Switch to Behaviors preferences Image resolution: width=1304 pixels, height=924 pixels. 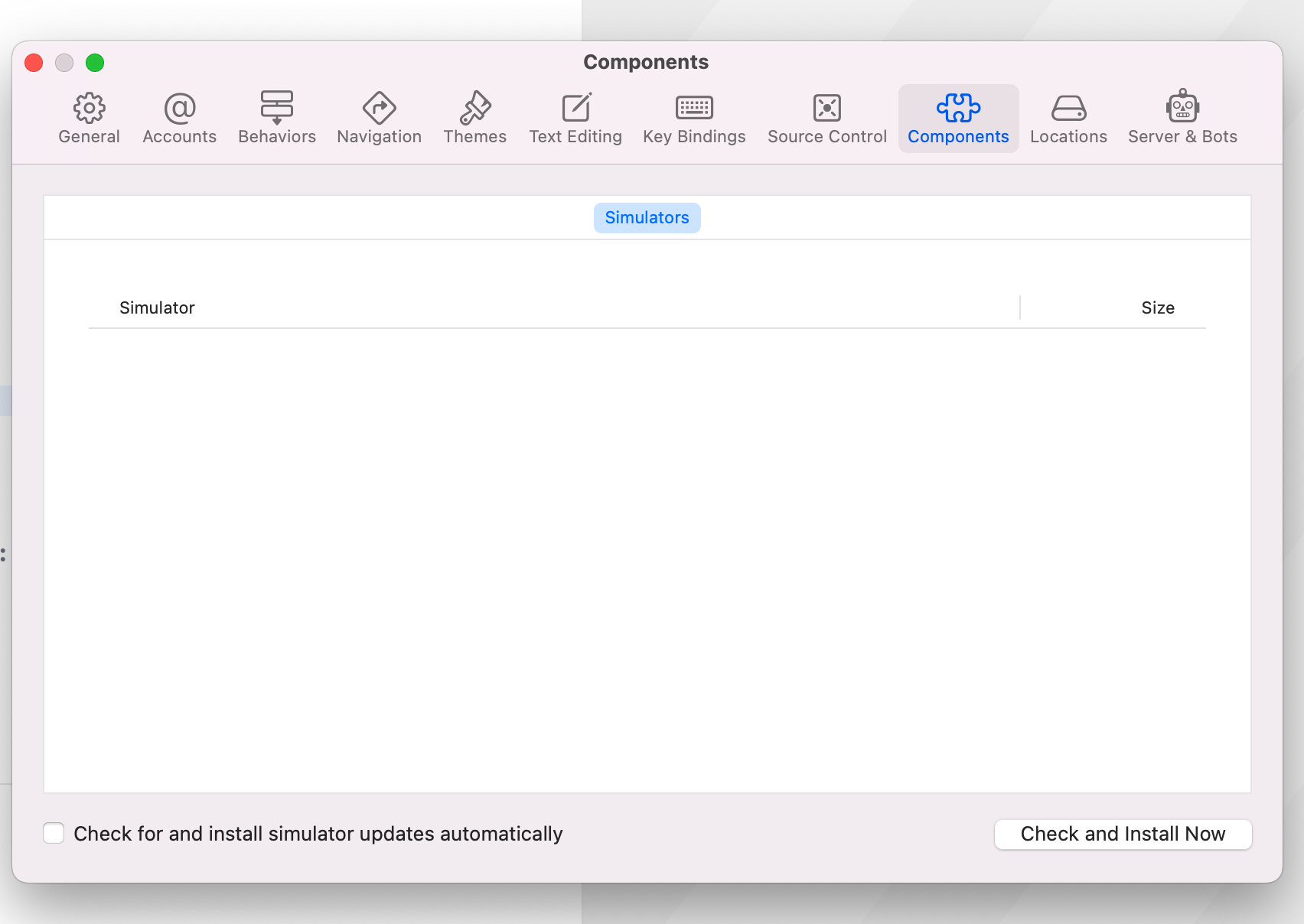tap(276, 119)
